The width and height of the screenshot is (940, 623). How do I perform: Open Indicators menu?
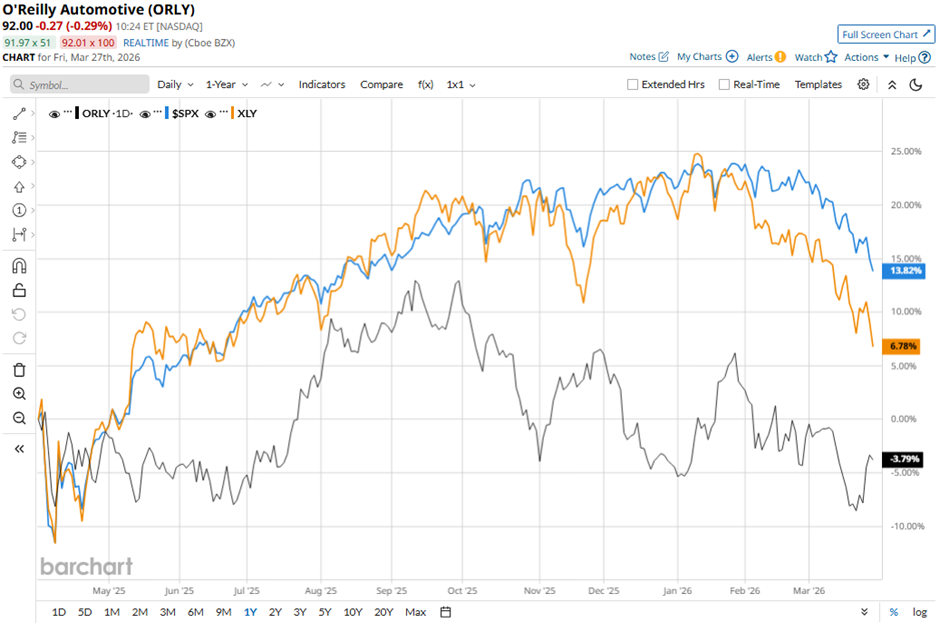[x=322, y=85]
